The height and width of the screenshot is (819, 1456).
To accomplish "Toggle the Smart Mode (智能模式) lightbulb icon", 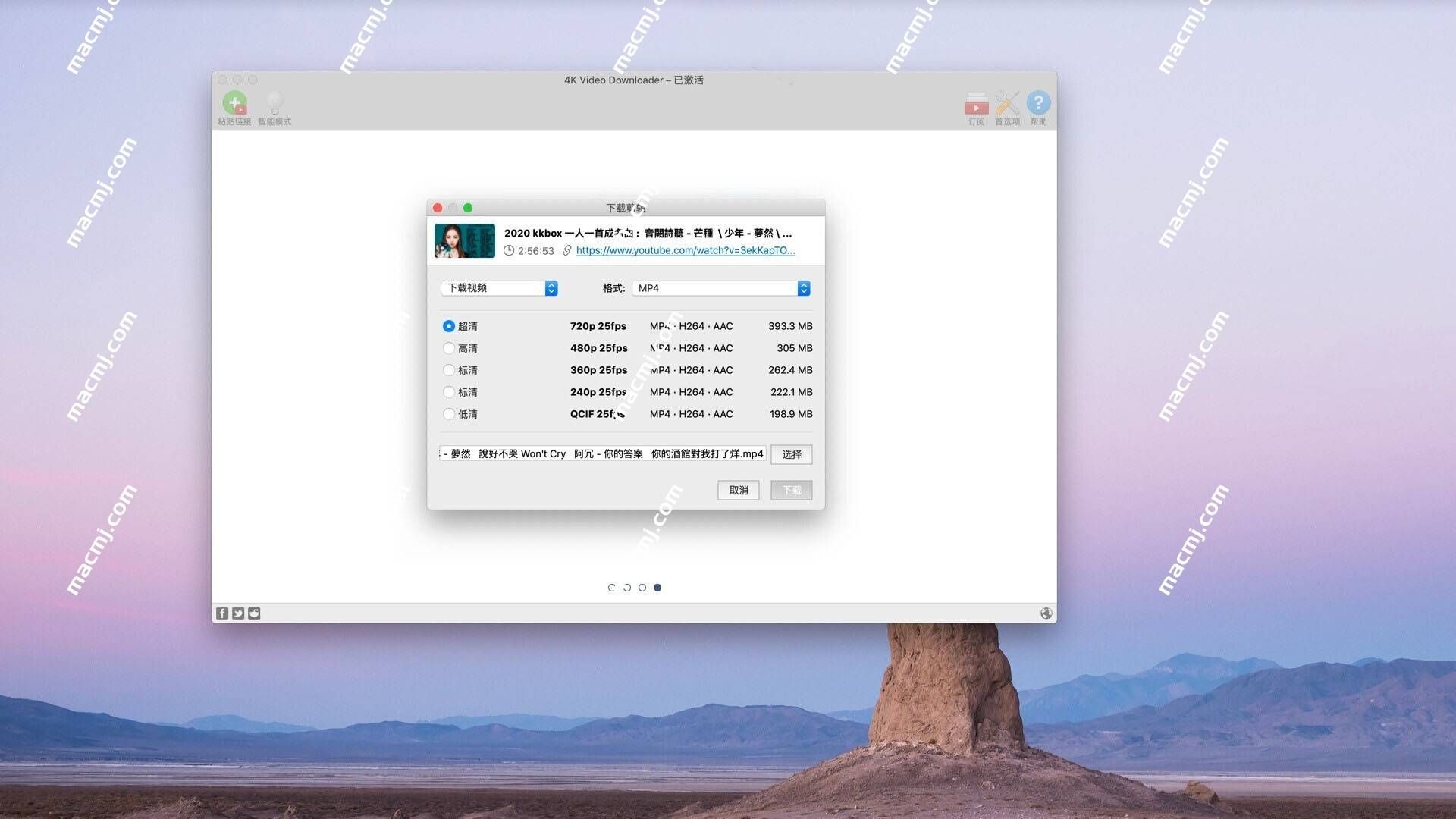I will 275,103.
